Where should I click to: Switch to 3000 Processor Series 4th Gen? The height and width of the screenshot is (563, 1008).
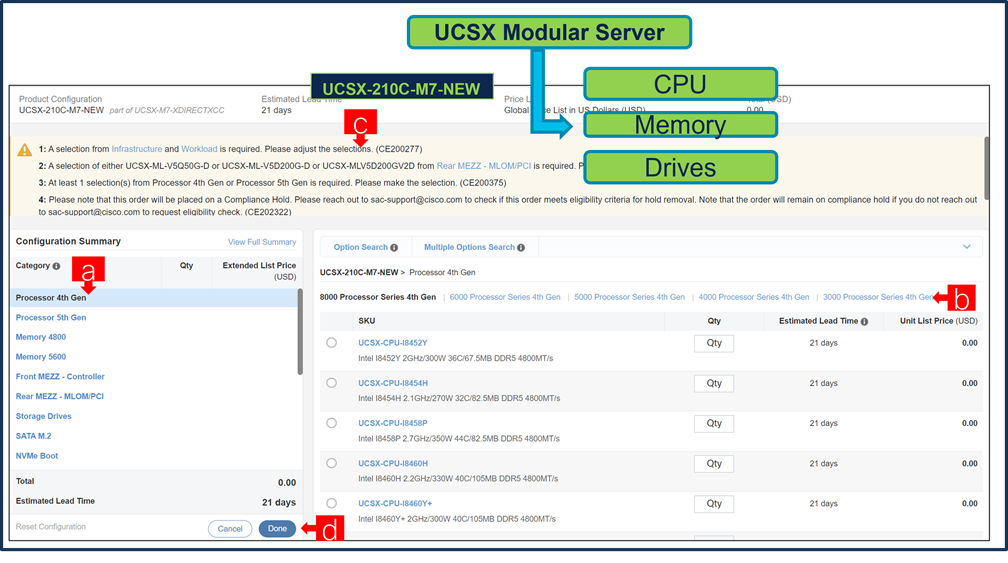pyautogui.click(x=878, y=297)
